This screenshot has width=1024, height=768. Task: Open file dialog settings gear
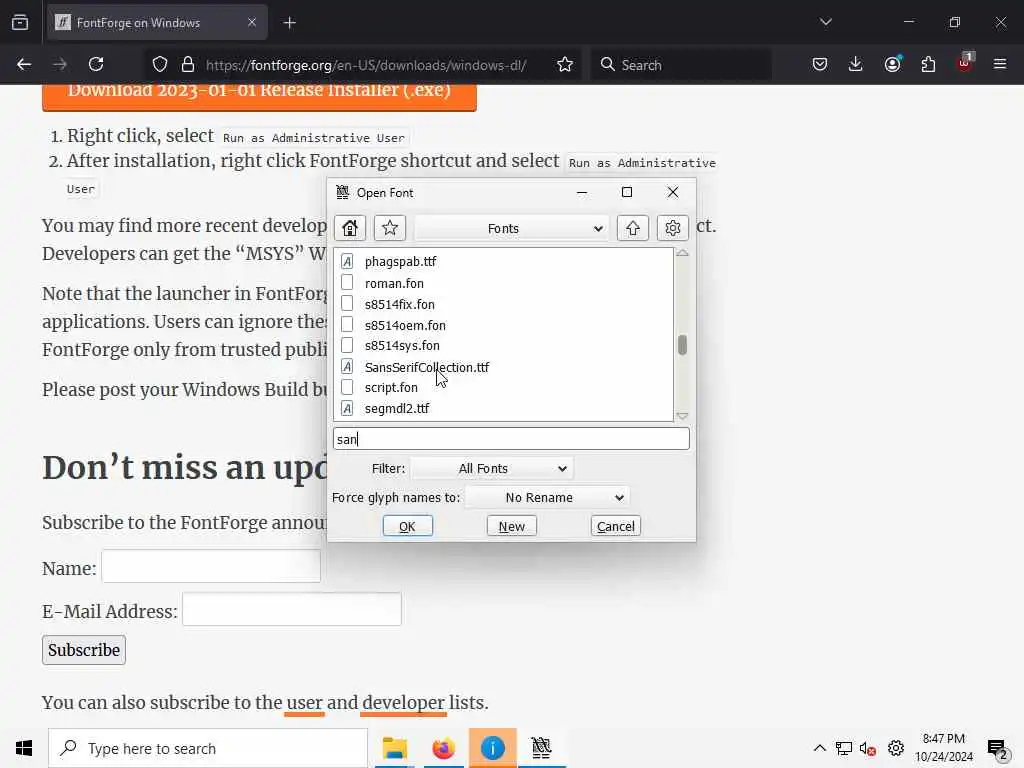[x=673, y=228]
